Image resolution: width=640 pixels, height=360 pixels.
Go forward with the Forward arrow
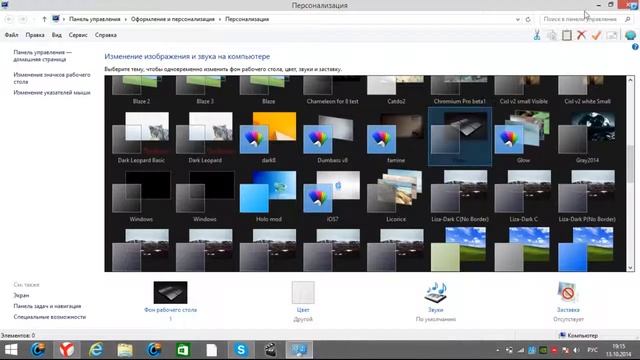point(23,19)
